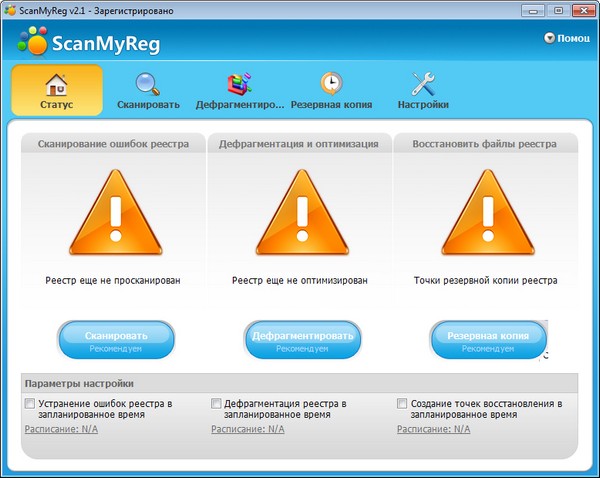Click the Дефрагментация и оптимизация header

click(299, 144)
